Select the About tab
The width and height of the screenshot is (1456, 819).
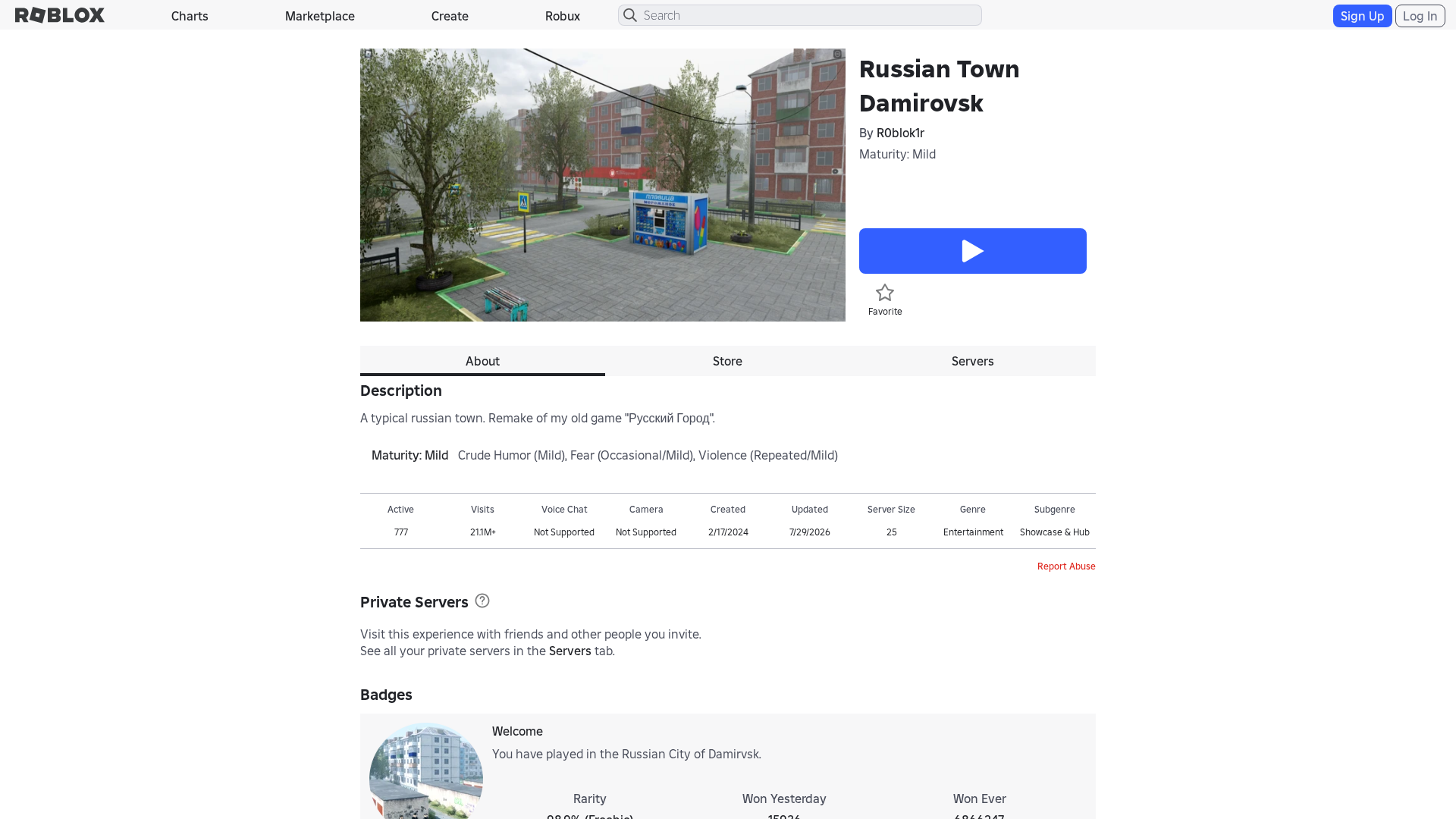point(482,361)
